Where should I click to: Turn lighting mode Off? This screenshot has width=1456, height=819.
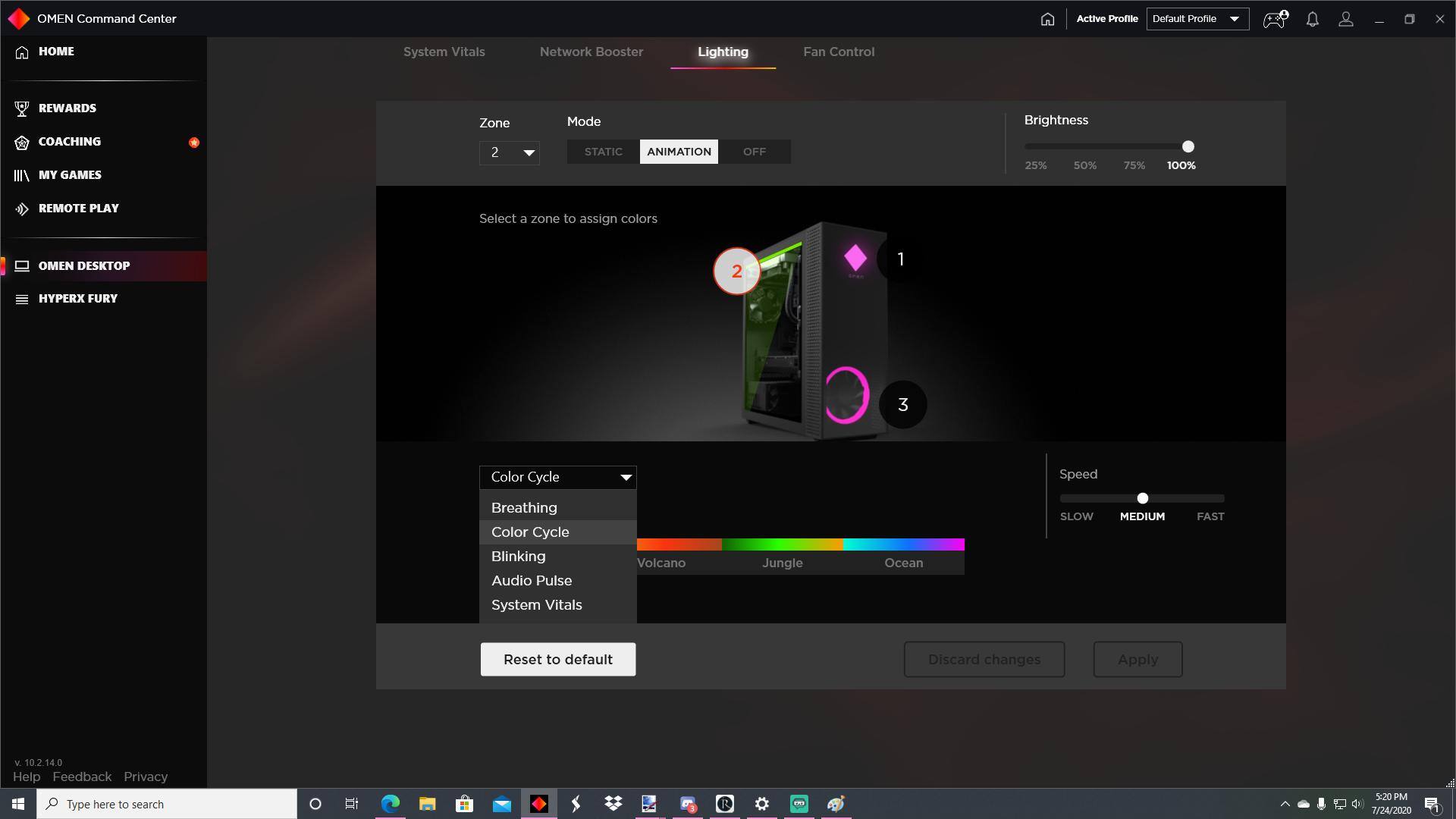(754, 152)
